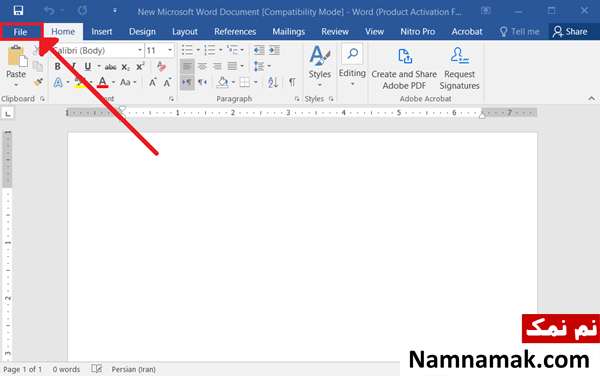Screen dimensions: 600x376
Task: Toggle Bold formatting
Action: 57,67
